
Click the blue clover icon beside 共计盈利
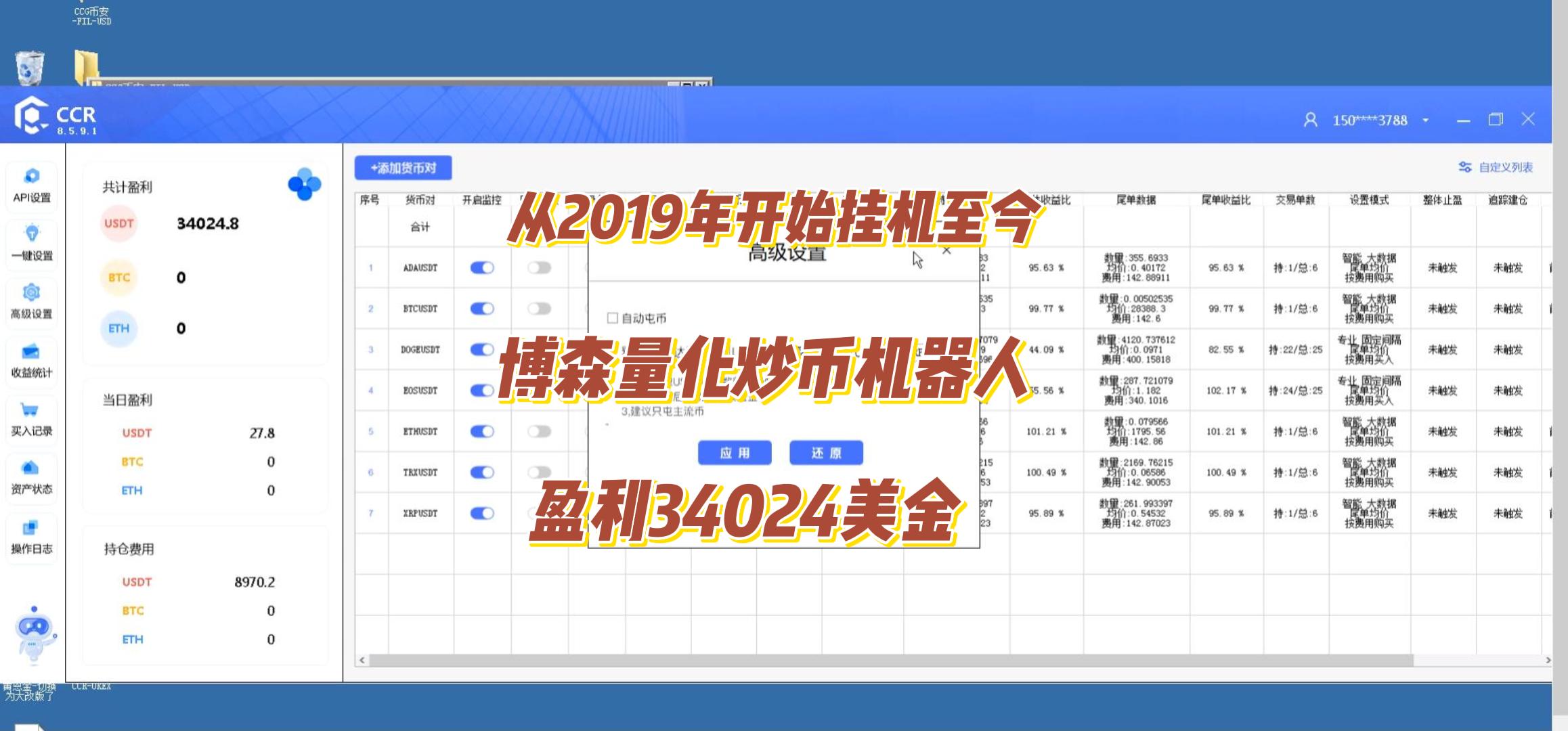point(305,184)
